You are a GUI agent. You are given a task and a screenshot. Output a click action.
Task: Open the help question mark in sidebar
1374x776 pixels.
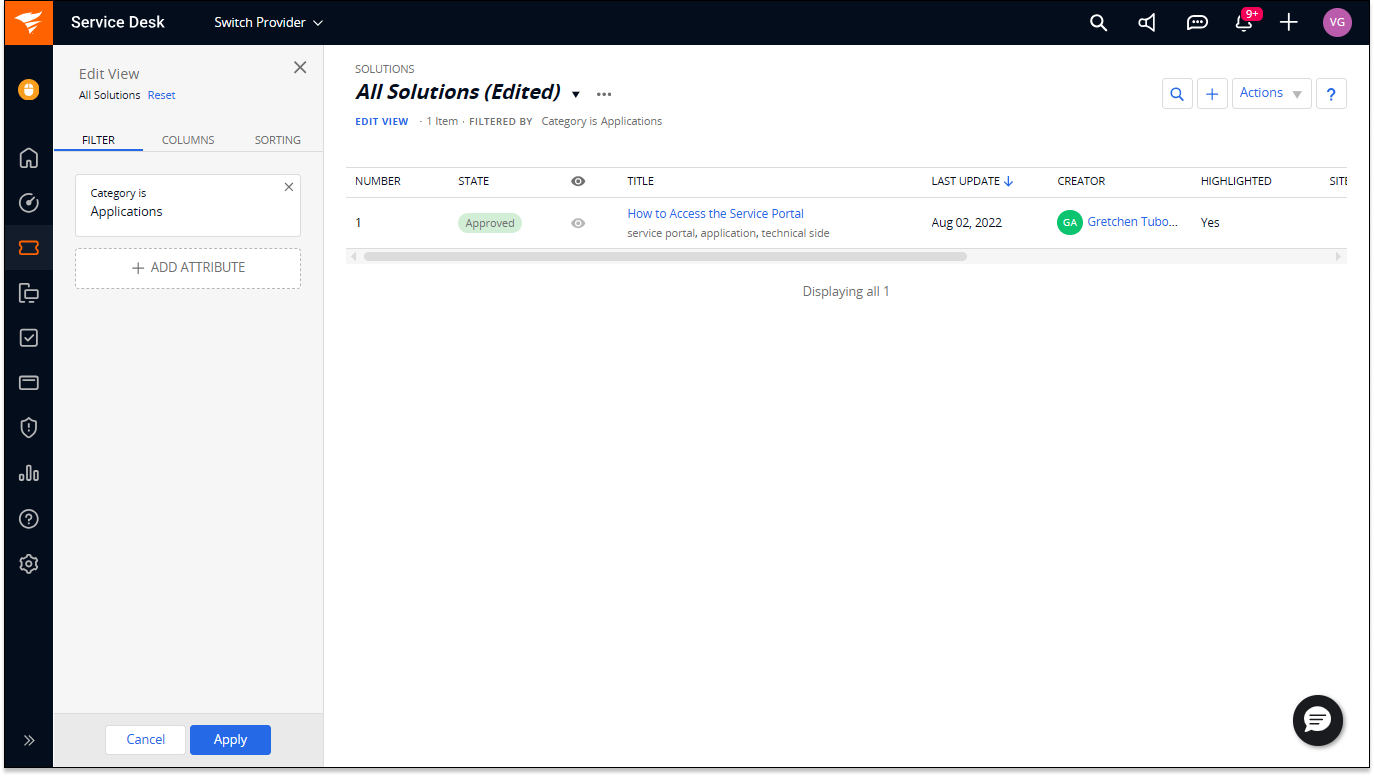point(29,519)
